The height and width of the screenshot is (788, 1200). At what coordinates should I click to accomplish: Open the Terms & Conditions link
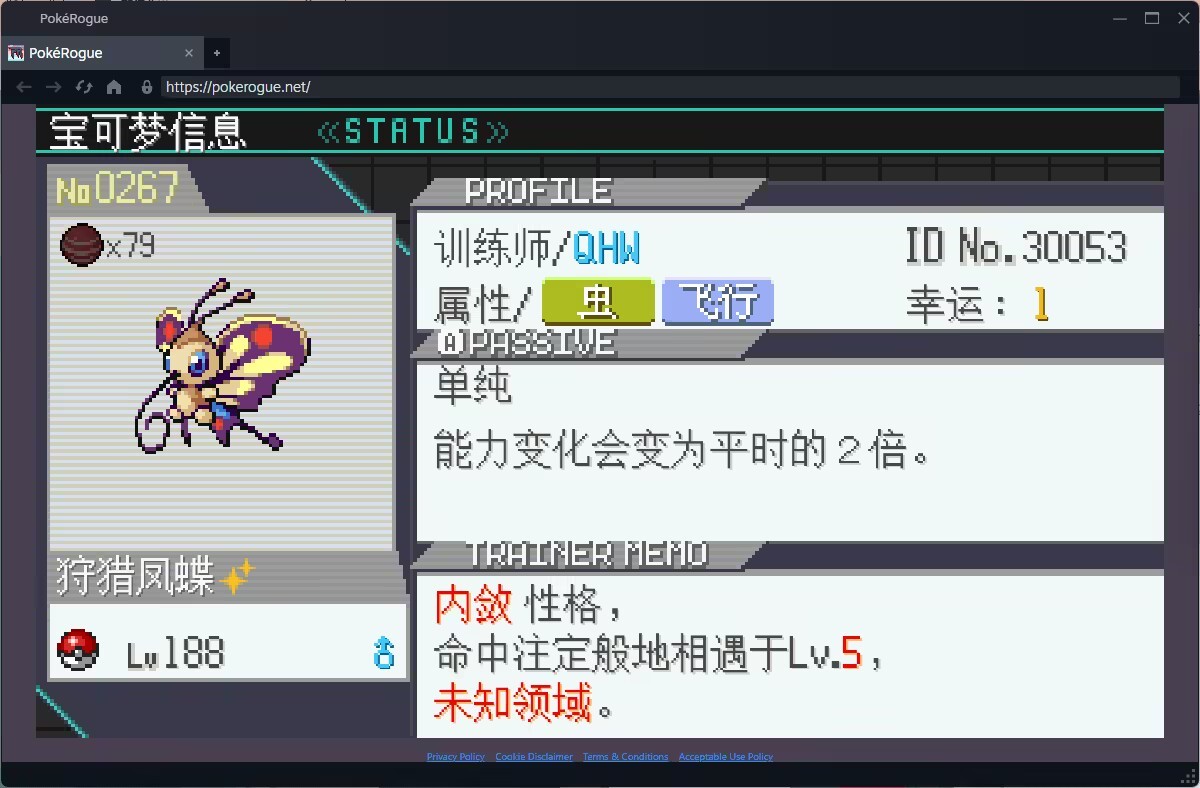pyautogui.click(x=626, y=757)
